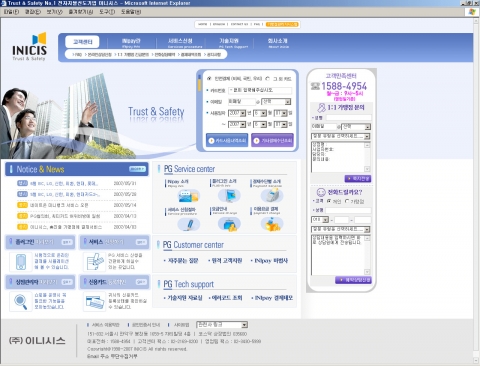Click the blue badge on the 05/28 notice
Image resolution: width=480 pixels, height=366 pixels.
(x=22, y=194)
